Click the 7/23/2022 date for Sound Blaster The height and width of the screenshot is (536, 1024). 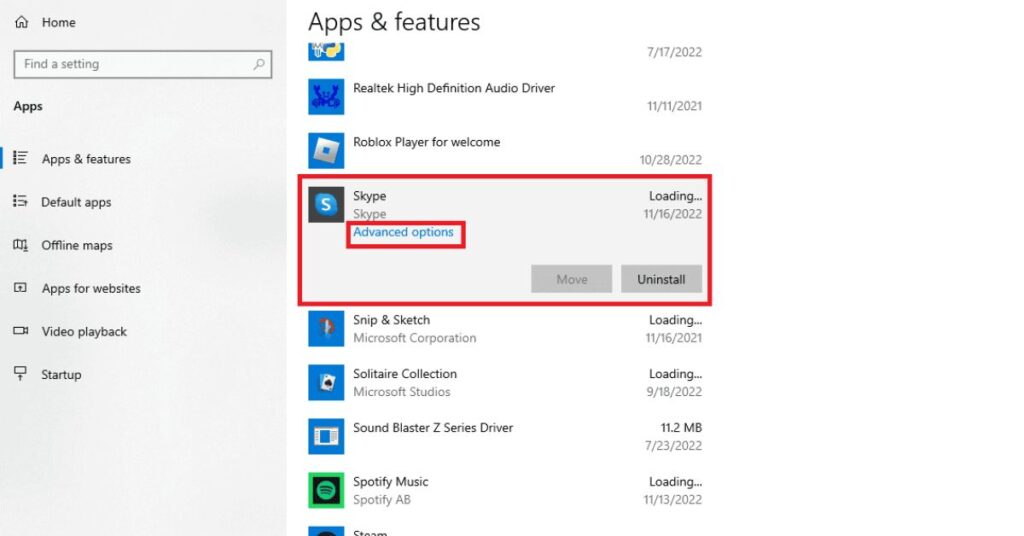(x=673, y=446)
